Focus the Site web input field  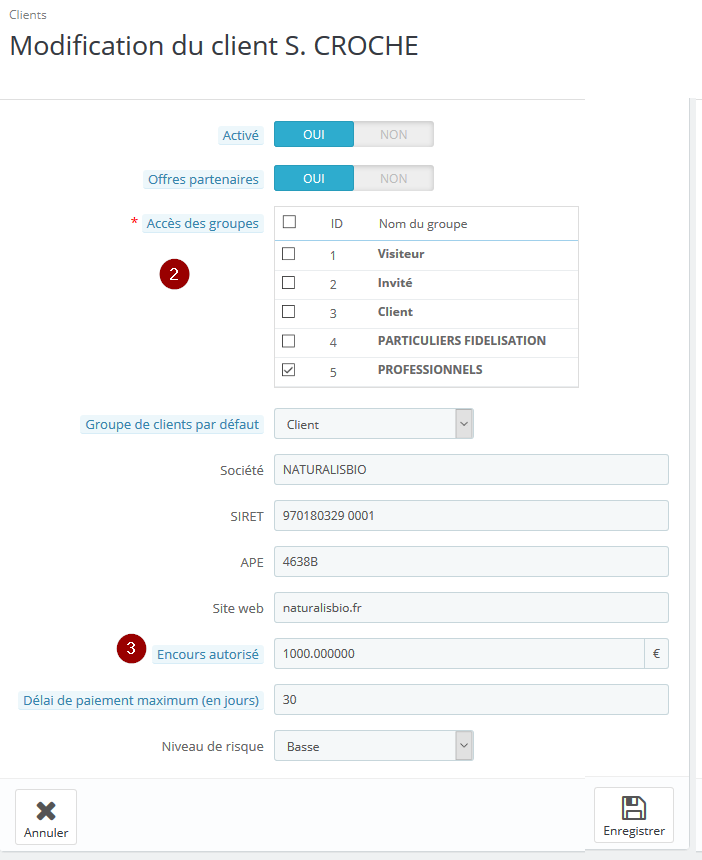pyautogui.click(x=471, y=608)
